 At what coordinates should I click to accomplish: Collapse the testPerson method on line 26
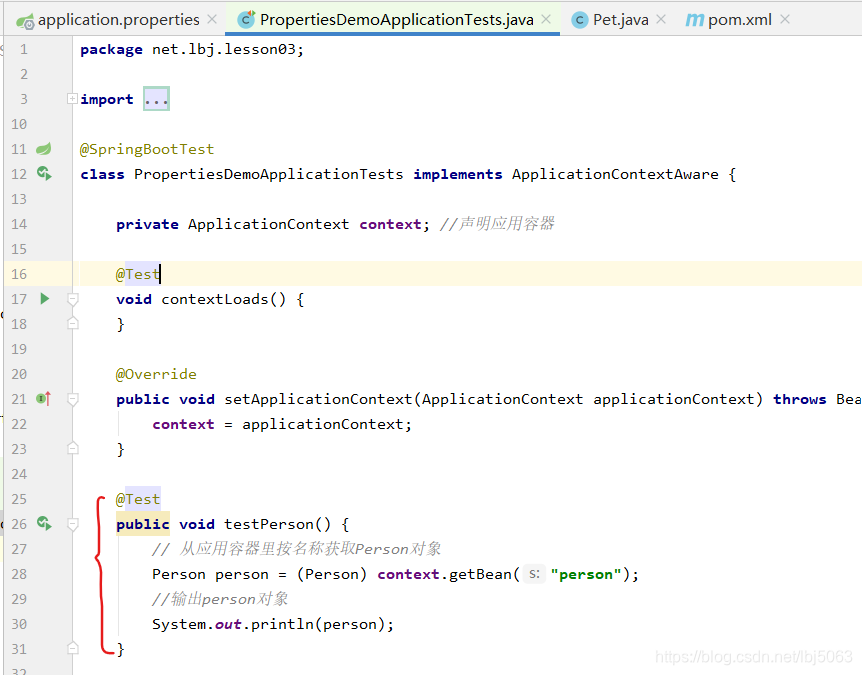(73, 524)
